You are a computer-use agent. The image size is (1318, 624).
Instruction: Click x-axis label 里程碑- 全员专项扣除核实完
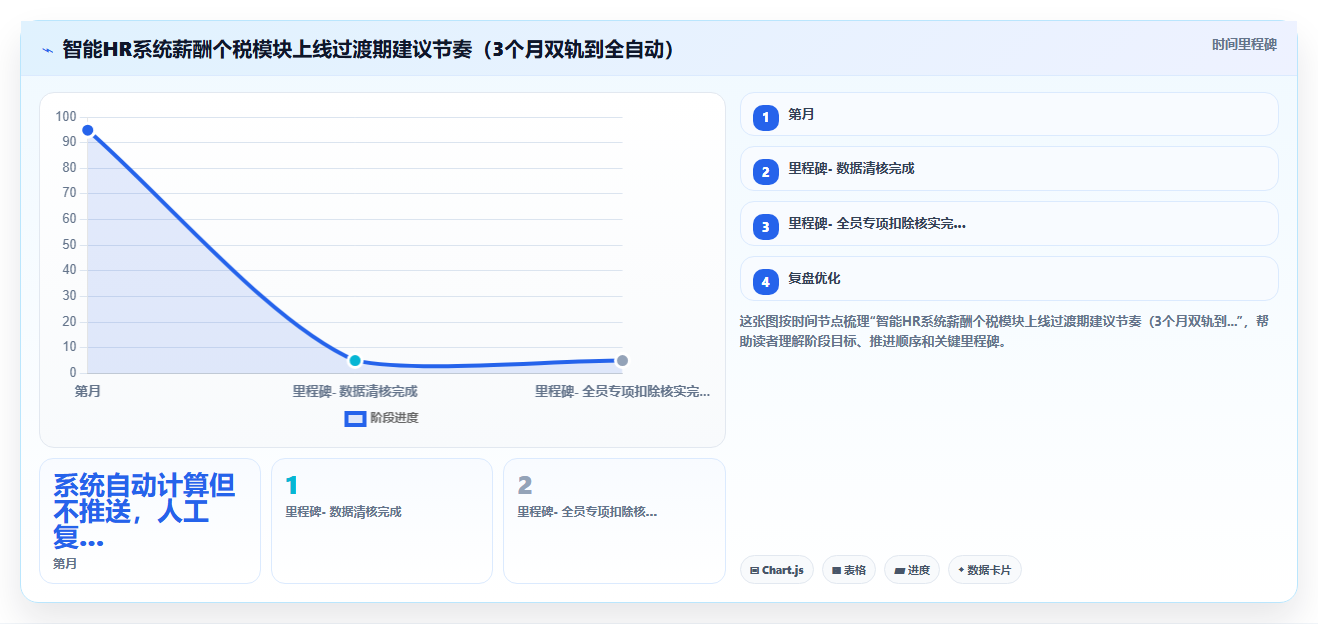click(622, 391)
